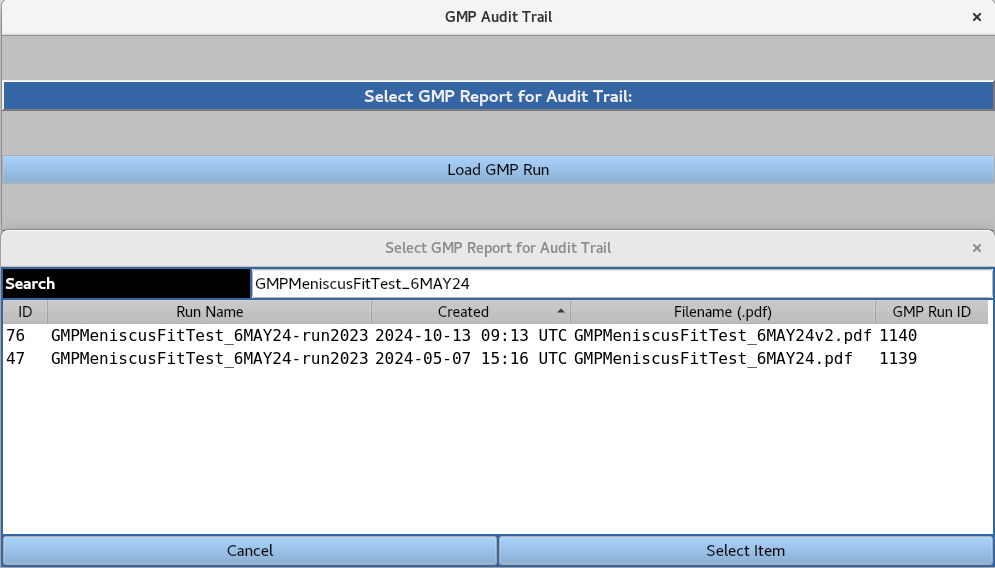The height and width of the screenshot is (568, 995).
Task: Click filename GMPMeniscusFitTest_6MAY24.pdf
Action: 713,359
